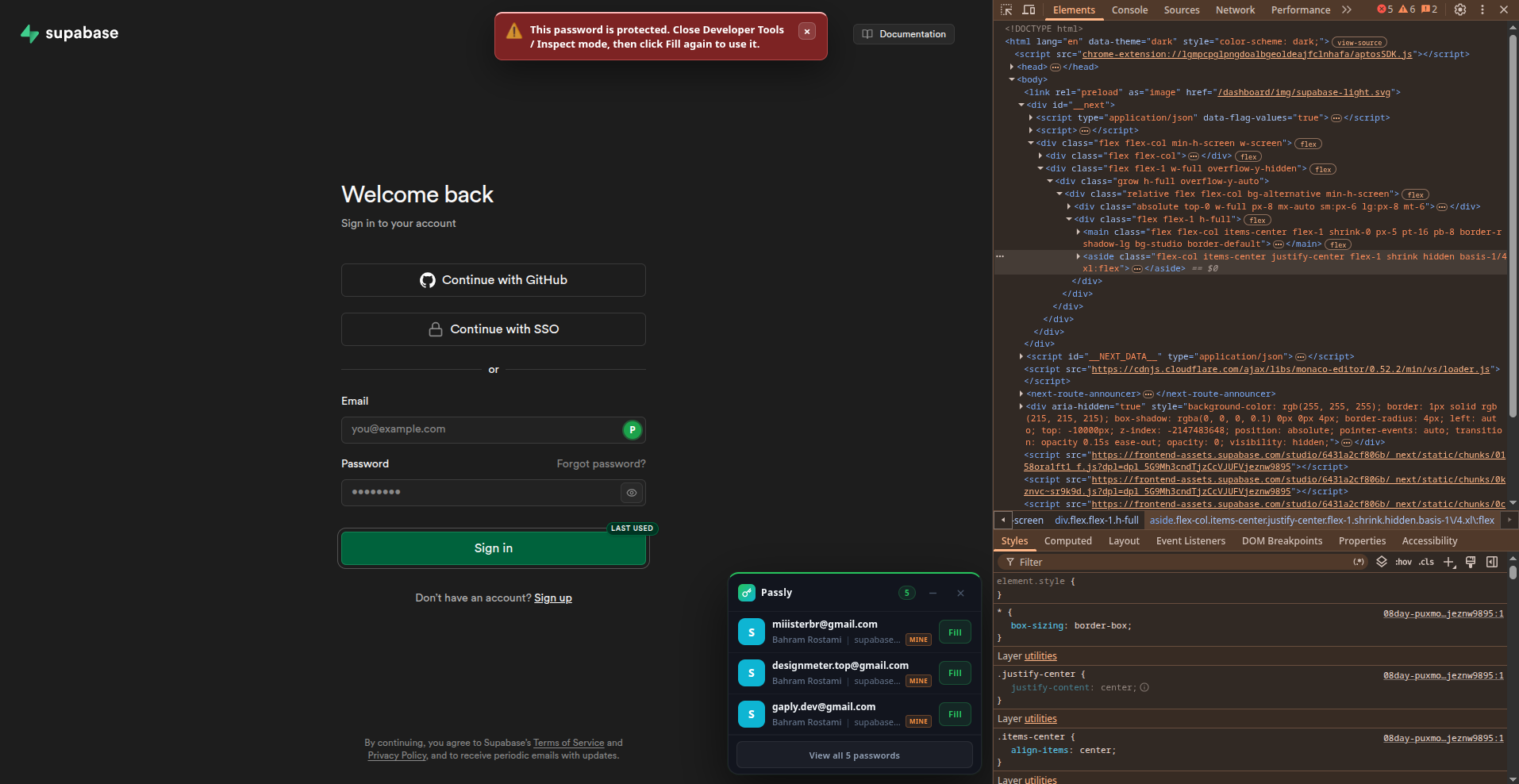1519x784 pixels.
Task: Toggle the device toolbar icon
Action: [x=1029, y=10]
